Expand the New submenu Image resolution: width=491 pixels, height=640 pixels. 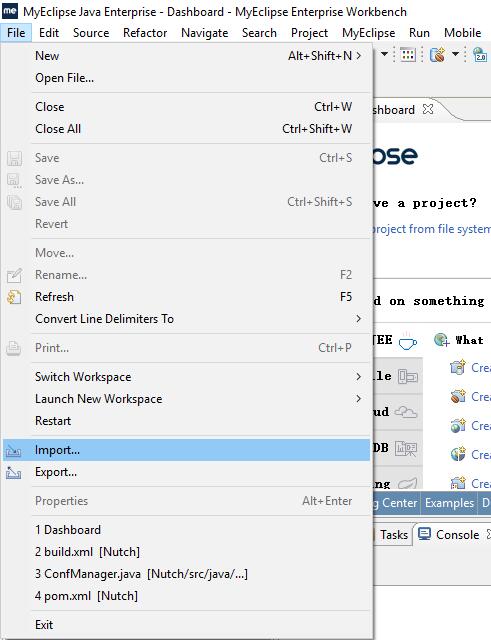[187, 56]
